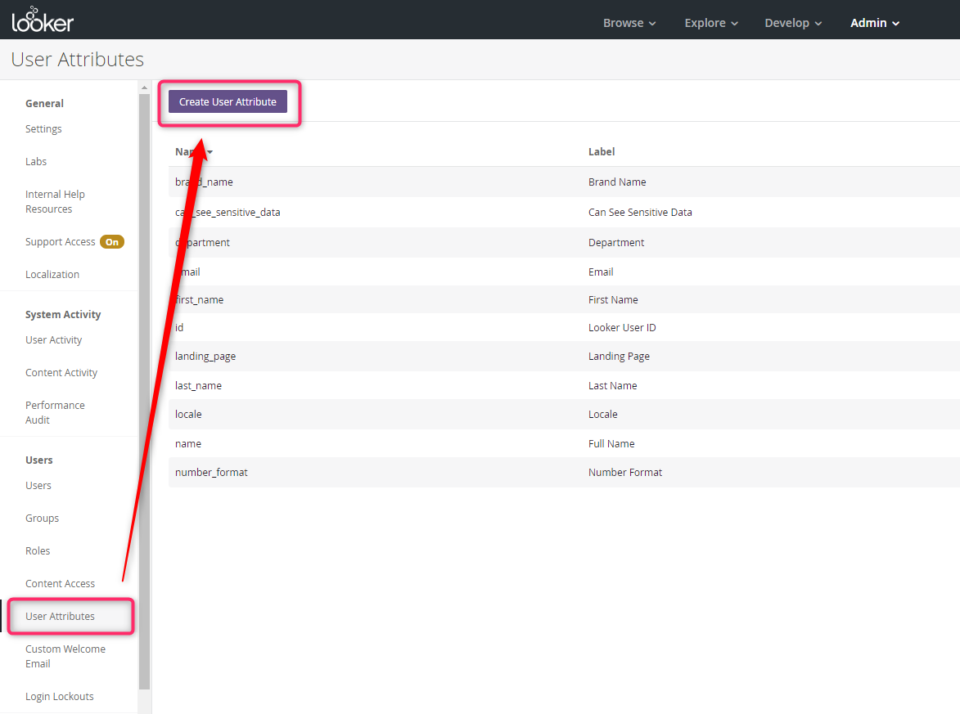Open Settings in the General section
The width and height of the screenshot is (960, 714).
43,128
